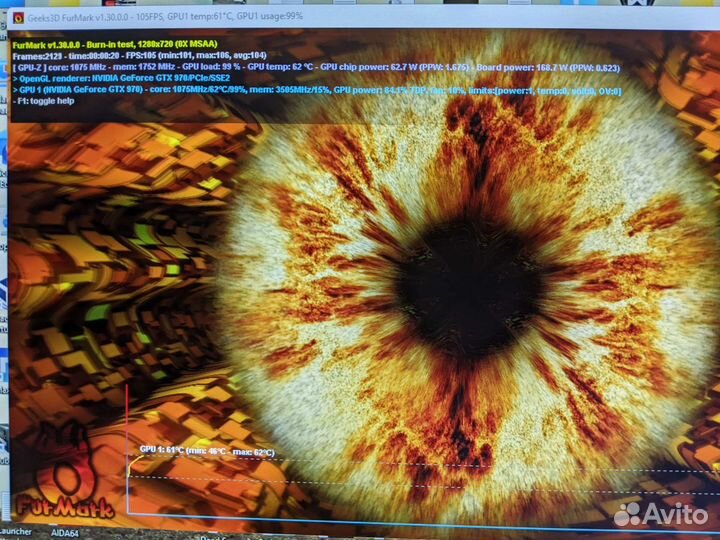720x540 pixels.
Task: Open Launcher from the taskbar
Action: [15, 532]
